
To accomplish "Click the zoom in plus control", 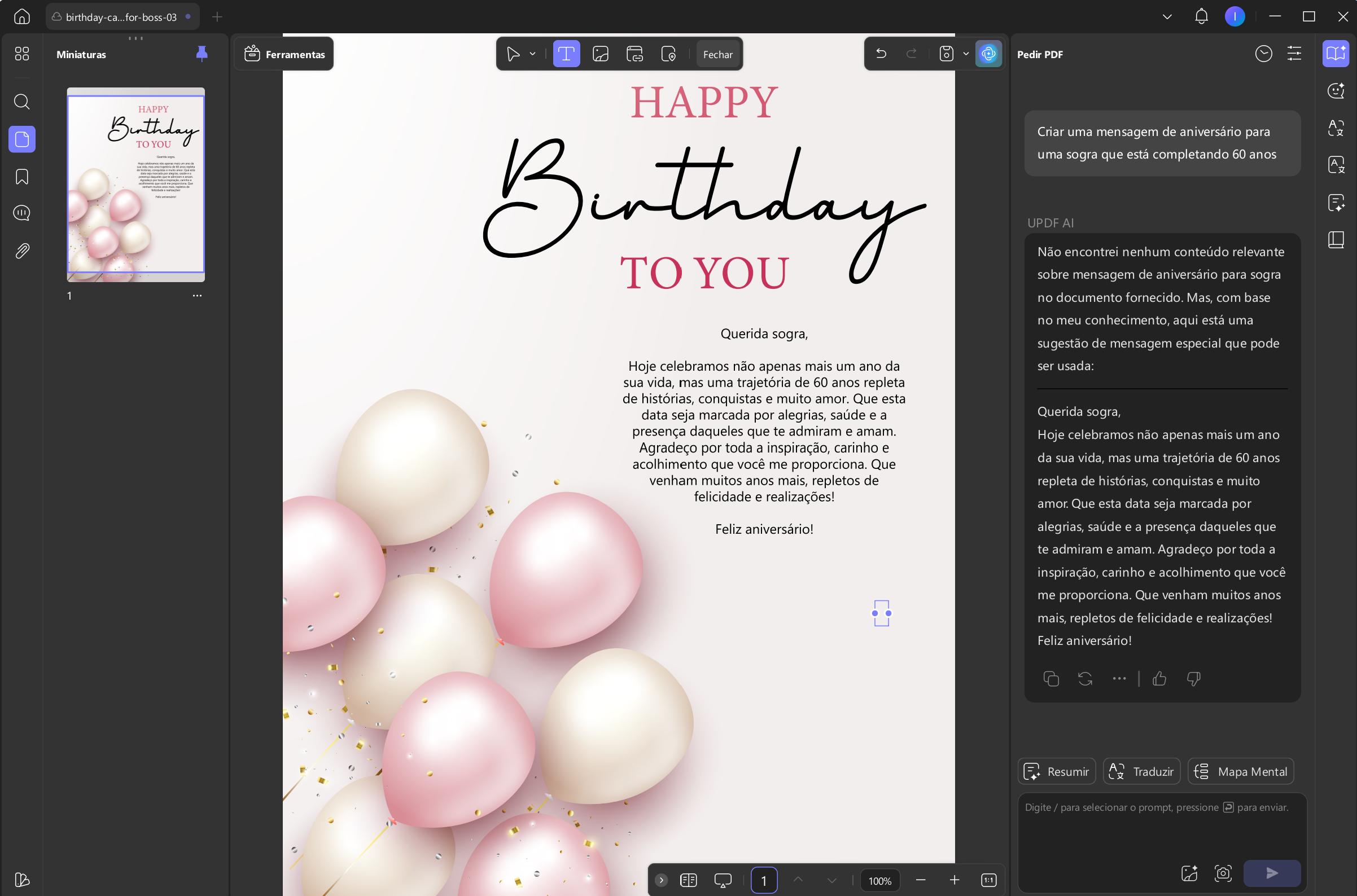I will [x=955, y=880].
